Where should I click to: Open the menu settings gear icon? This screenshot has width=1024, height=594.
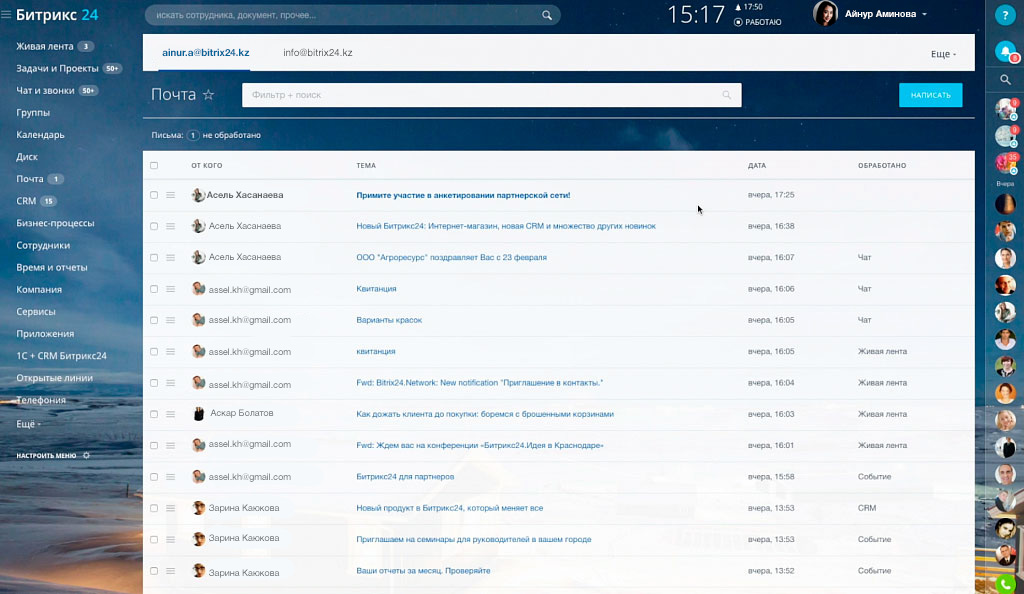click(86, 455)
